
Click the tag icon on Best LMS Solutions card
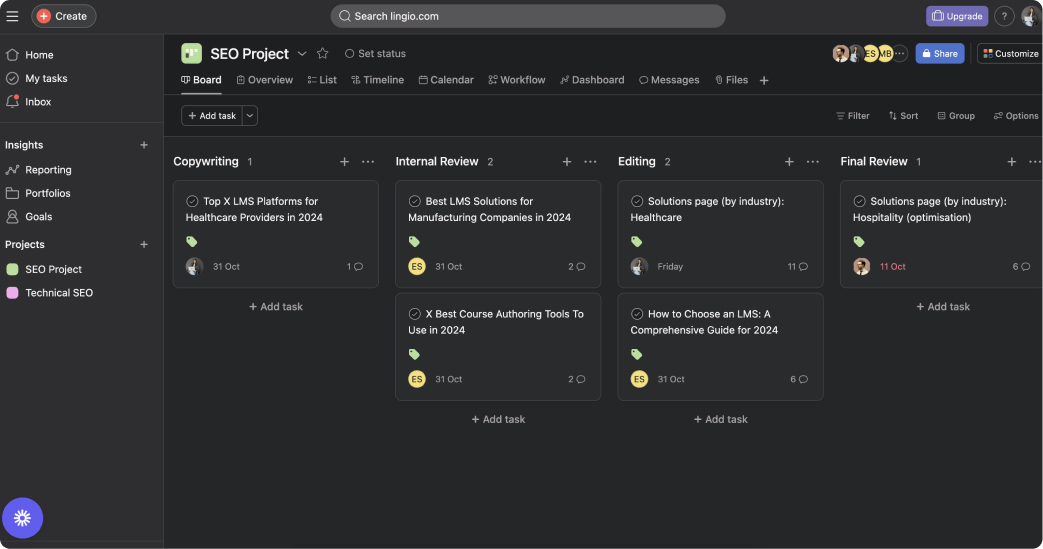click(414, 242)
